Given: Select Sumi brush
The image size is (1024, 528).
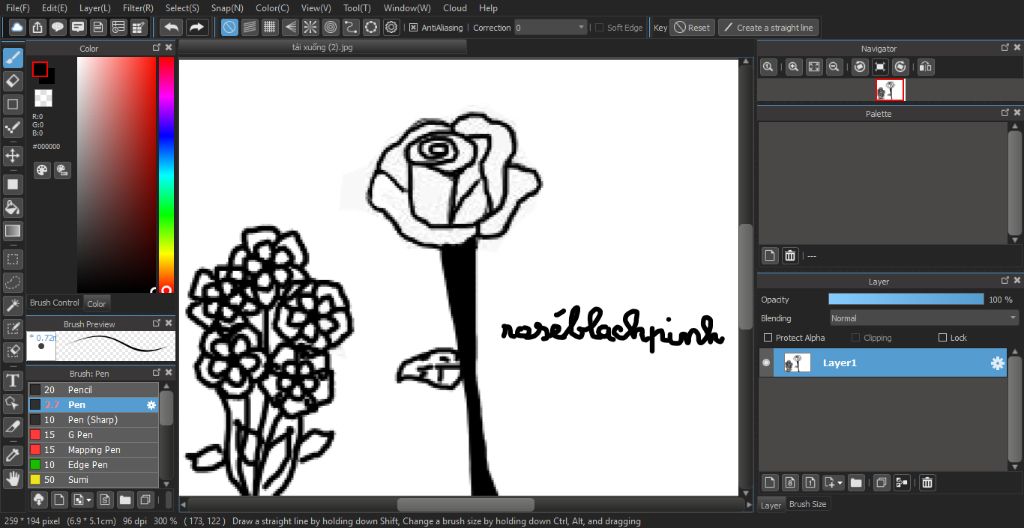Looking at the screenshot, I should [93, 480].
